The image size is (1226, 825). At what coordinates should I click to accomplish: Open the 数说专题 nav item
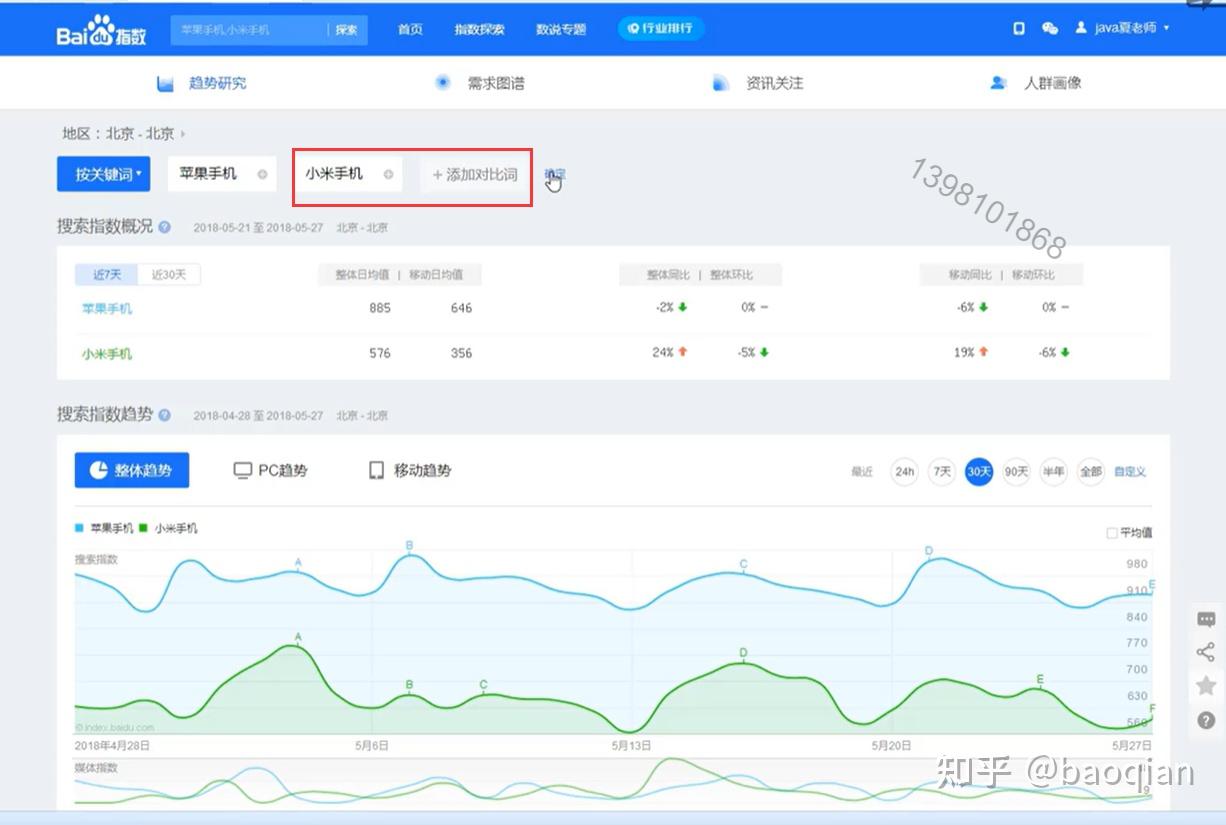561,30
